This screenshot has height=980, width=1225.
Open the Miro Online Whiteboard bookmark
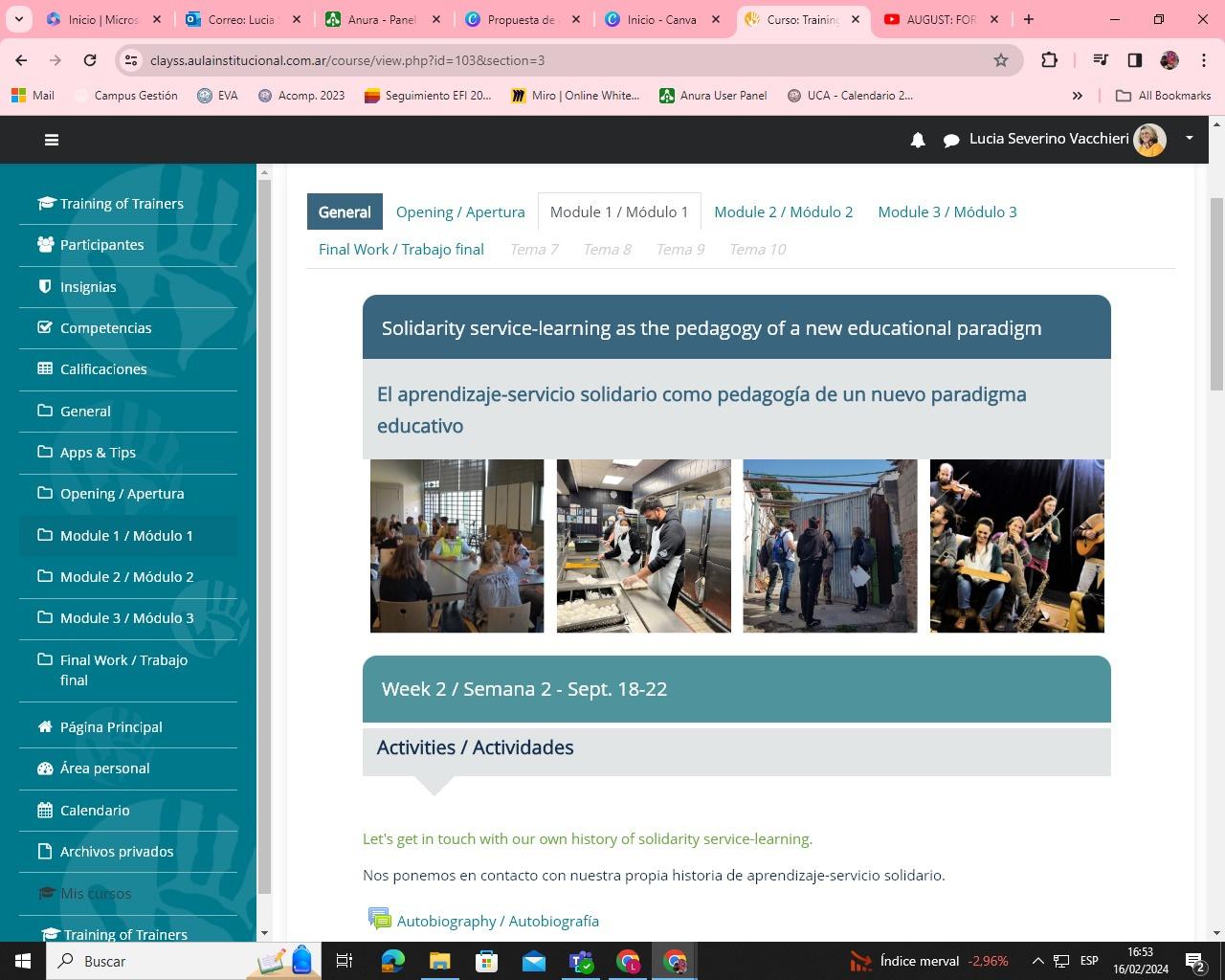(575, 96)
